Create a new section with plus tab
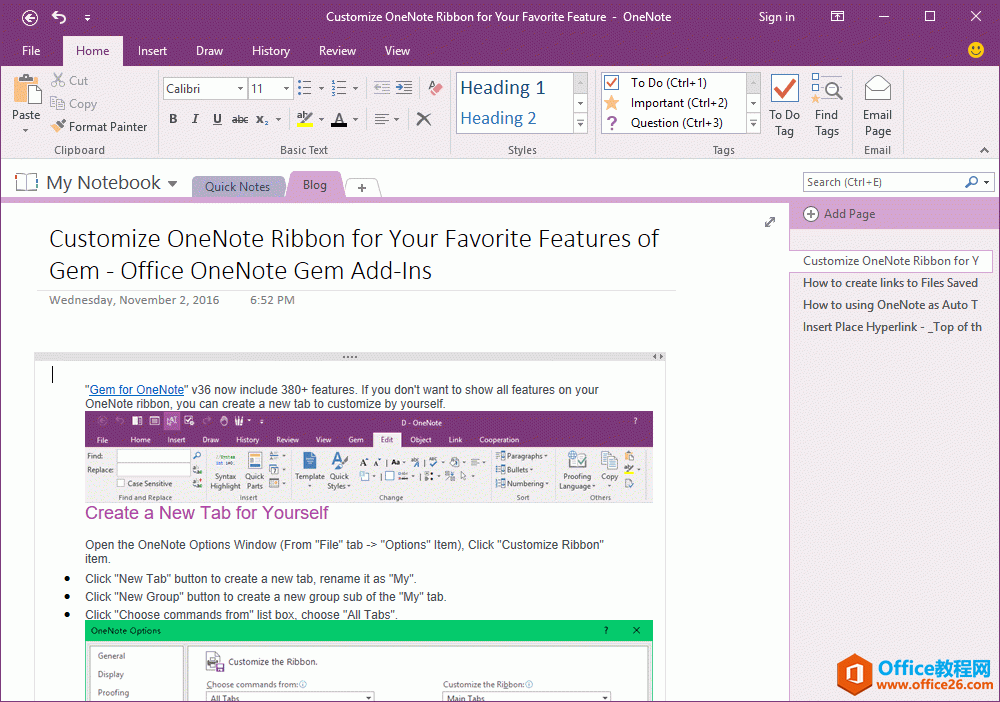 click(x=362, y=188)
